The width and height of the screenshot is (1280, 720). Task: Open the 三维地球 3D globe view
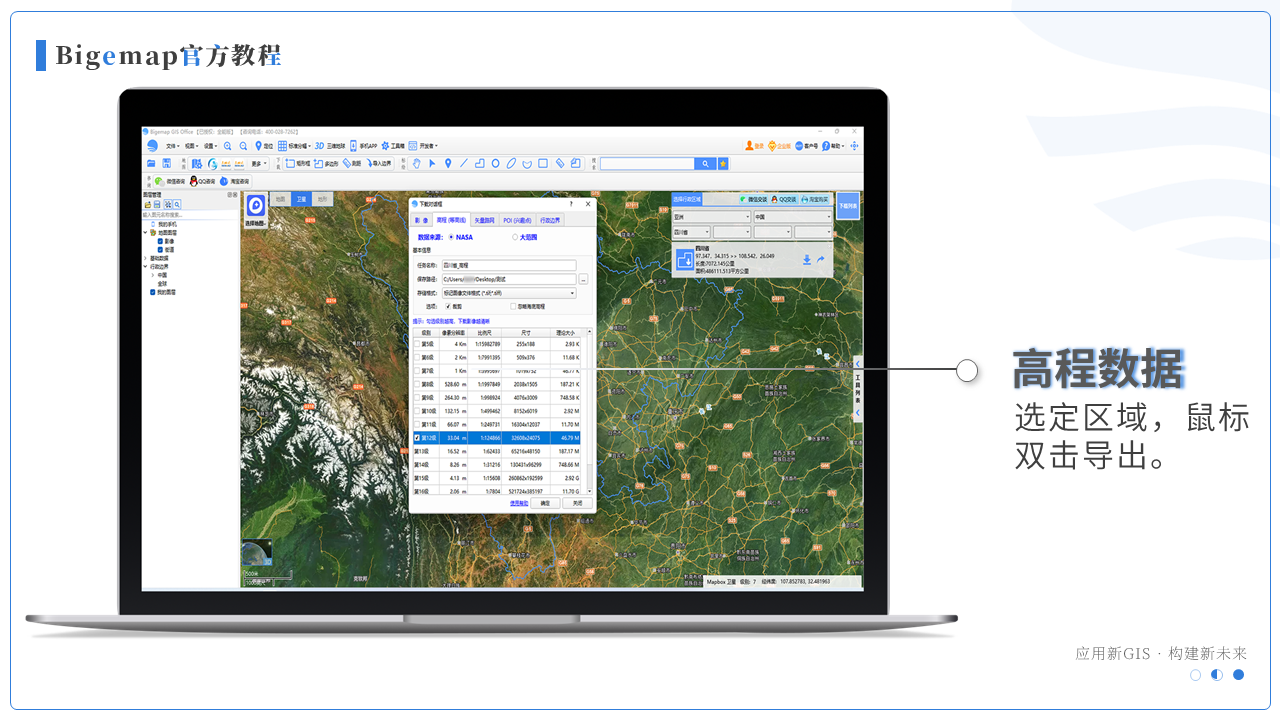pos(329,146)
